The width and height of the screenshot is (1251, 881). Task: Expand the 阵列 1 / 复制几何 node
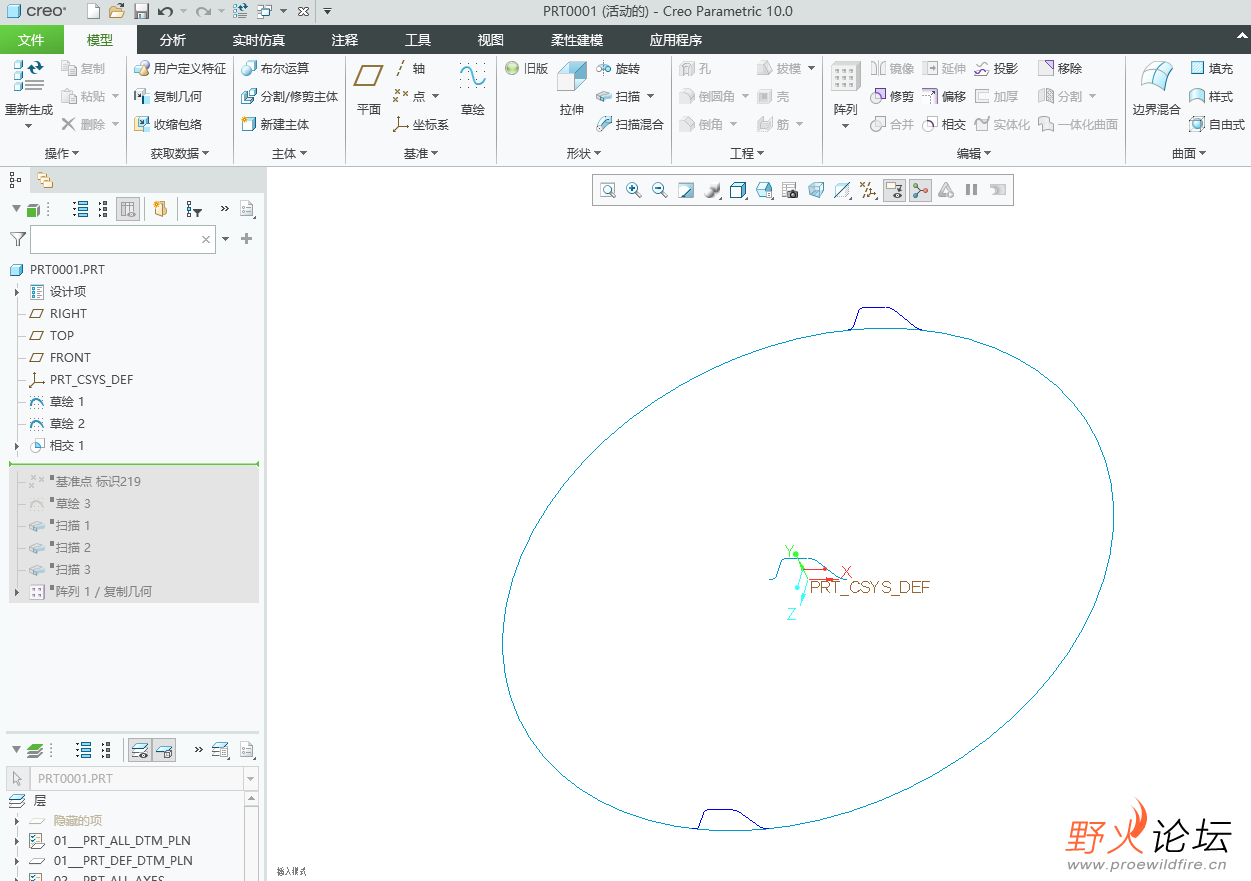tap(17, 592)
